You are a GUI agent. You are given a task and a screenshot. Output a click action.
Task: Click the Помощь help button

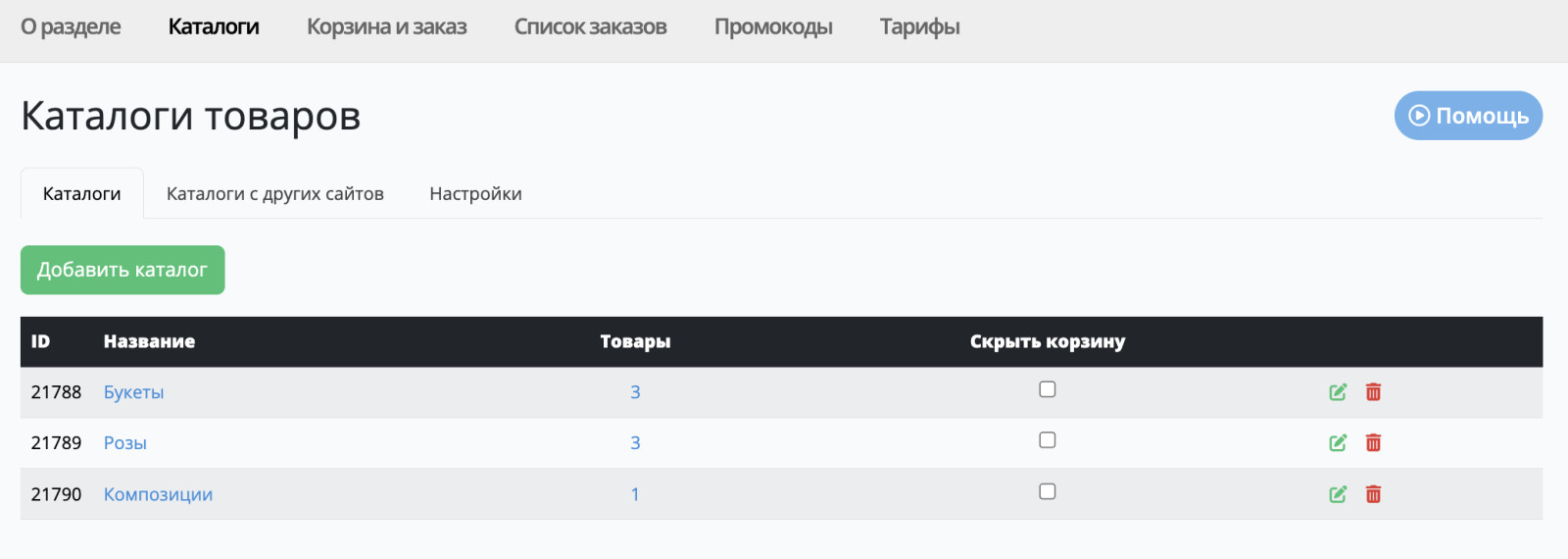pos(1468,116)
